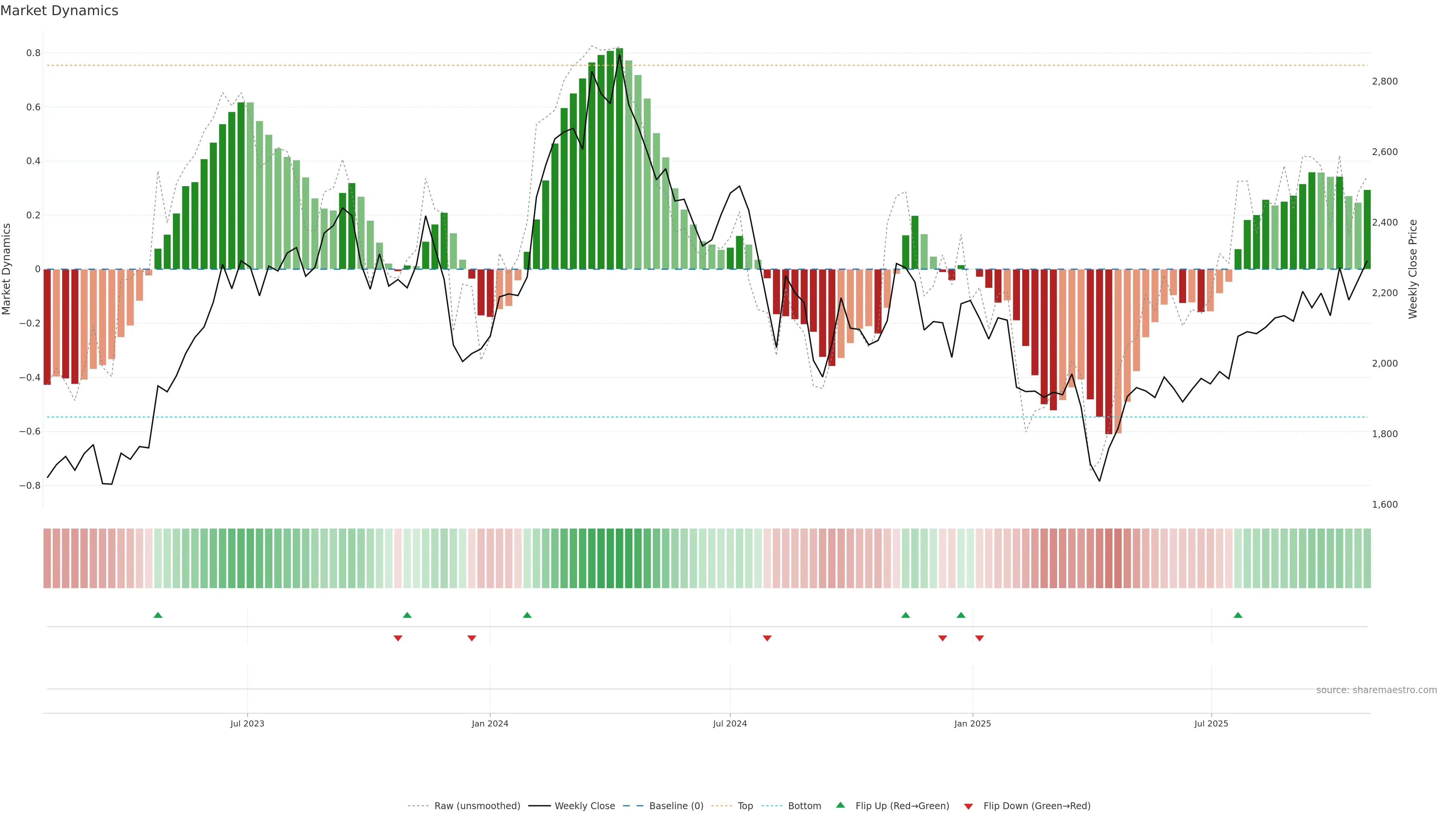
Task: Click the leftmost green Flip Up triangle marker
Action: click(158, 615)
